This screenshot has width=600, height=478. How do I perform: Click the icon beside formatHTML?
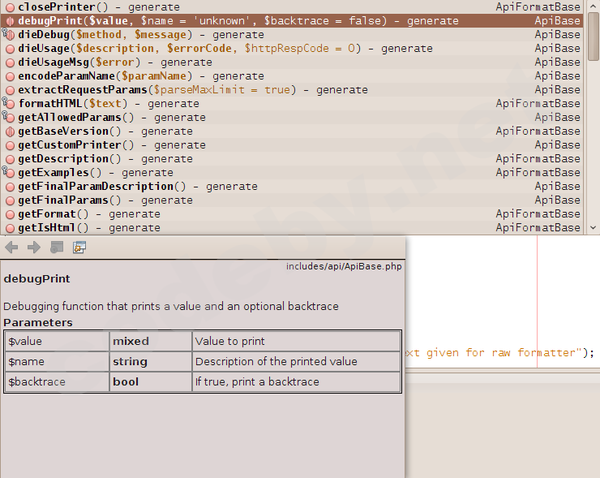click(x=9, y=103)
